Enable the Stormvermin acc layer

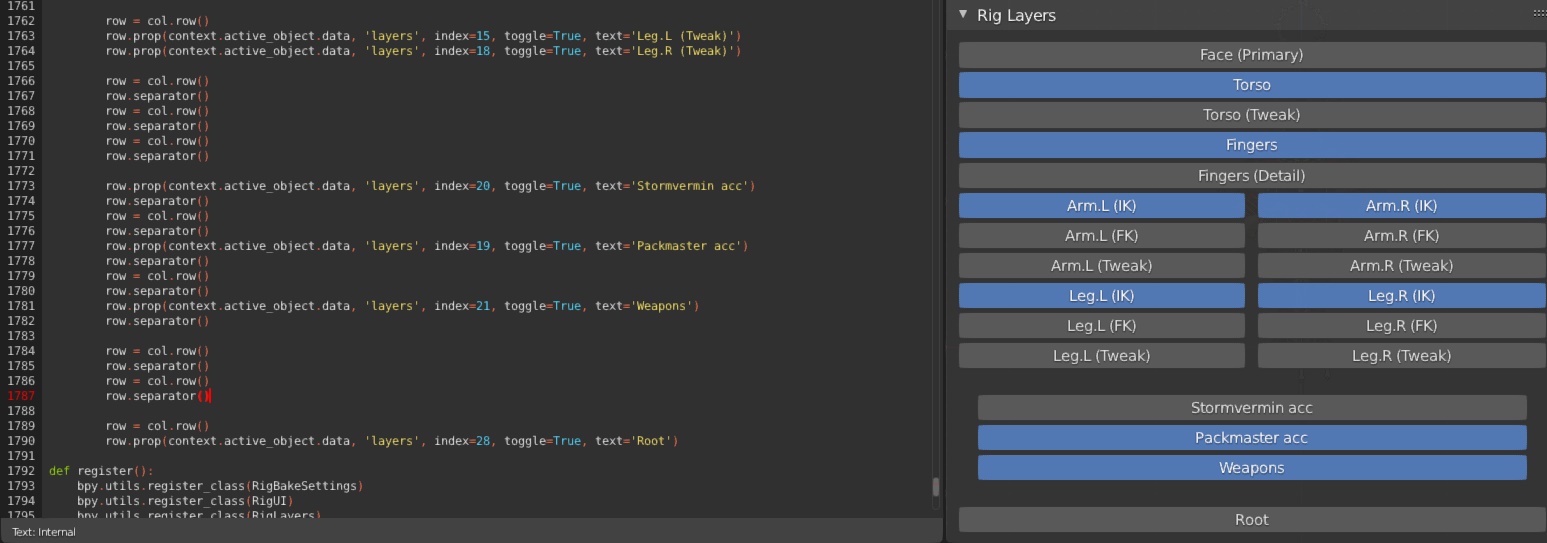[1251, 408]
